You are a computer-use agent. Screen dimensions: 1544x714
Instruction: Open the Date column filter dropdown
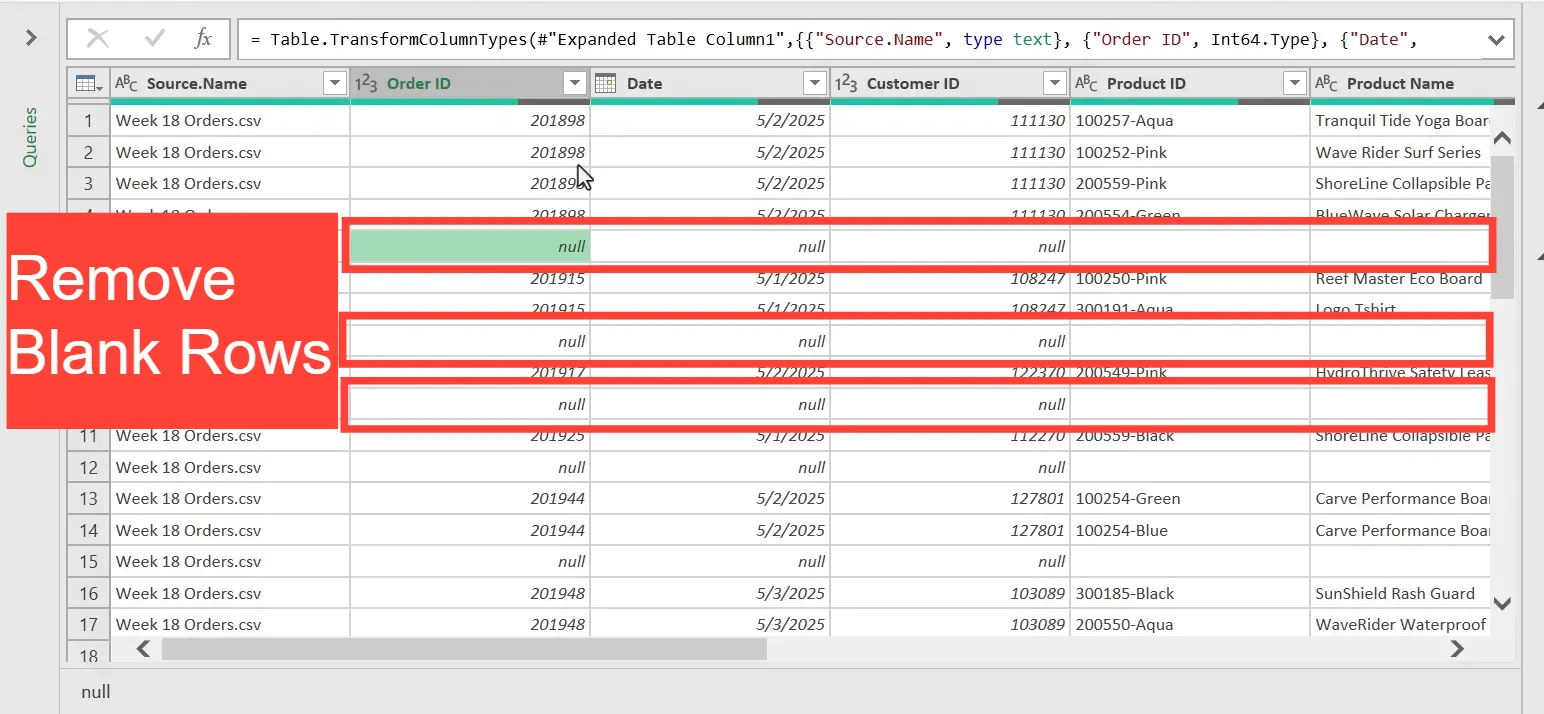[x=815, y=84]
